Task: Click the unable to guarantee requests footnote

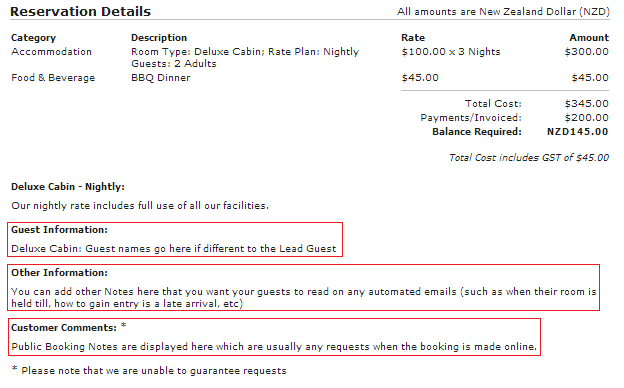Action: (154, 370)
